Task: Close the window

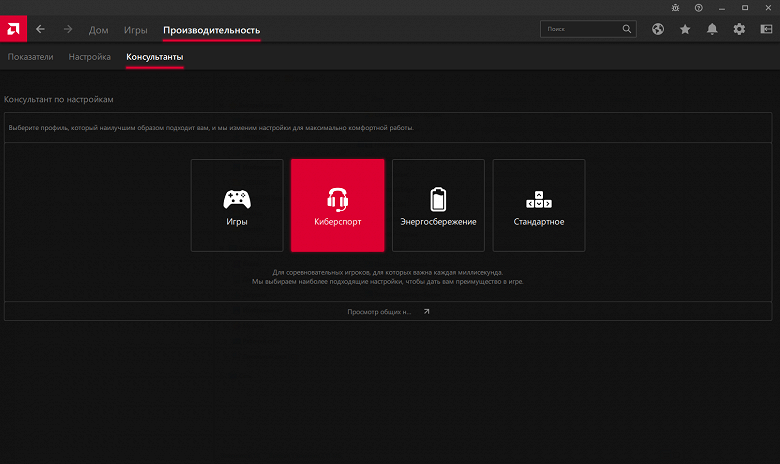Action: click(768, 8)
